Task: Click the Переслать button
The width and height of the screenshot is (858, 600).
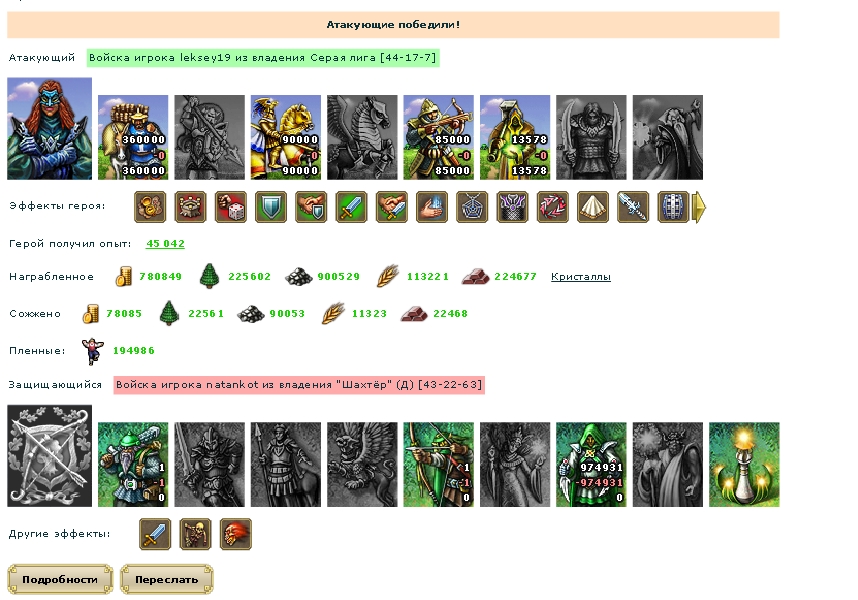Action: point(167,579)
